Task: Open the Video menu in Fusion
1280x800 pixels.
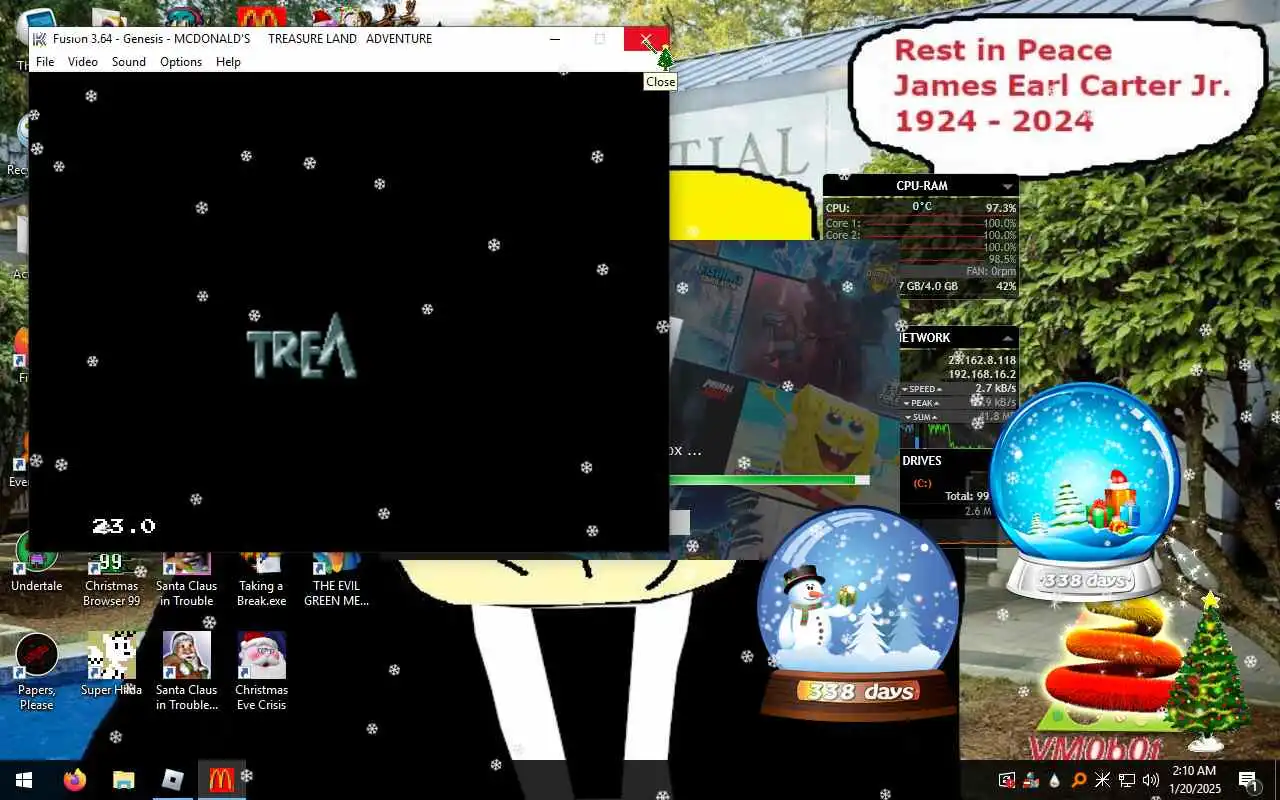Action: click(x=83, y=62)
